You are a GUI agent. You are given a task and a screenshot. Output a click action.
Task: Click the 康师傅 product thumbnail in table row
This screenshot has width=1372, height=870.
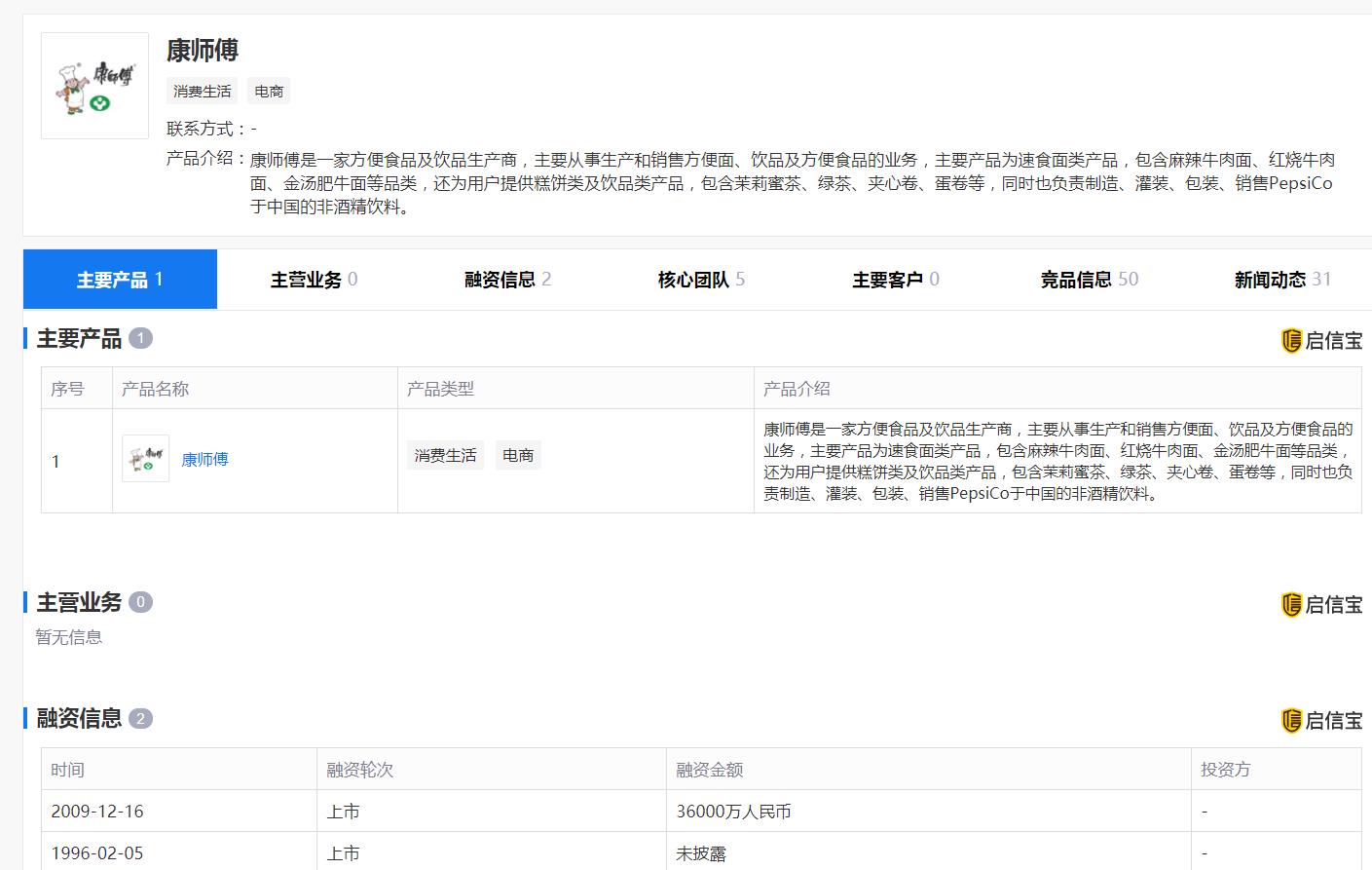click(145, 459)
